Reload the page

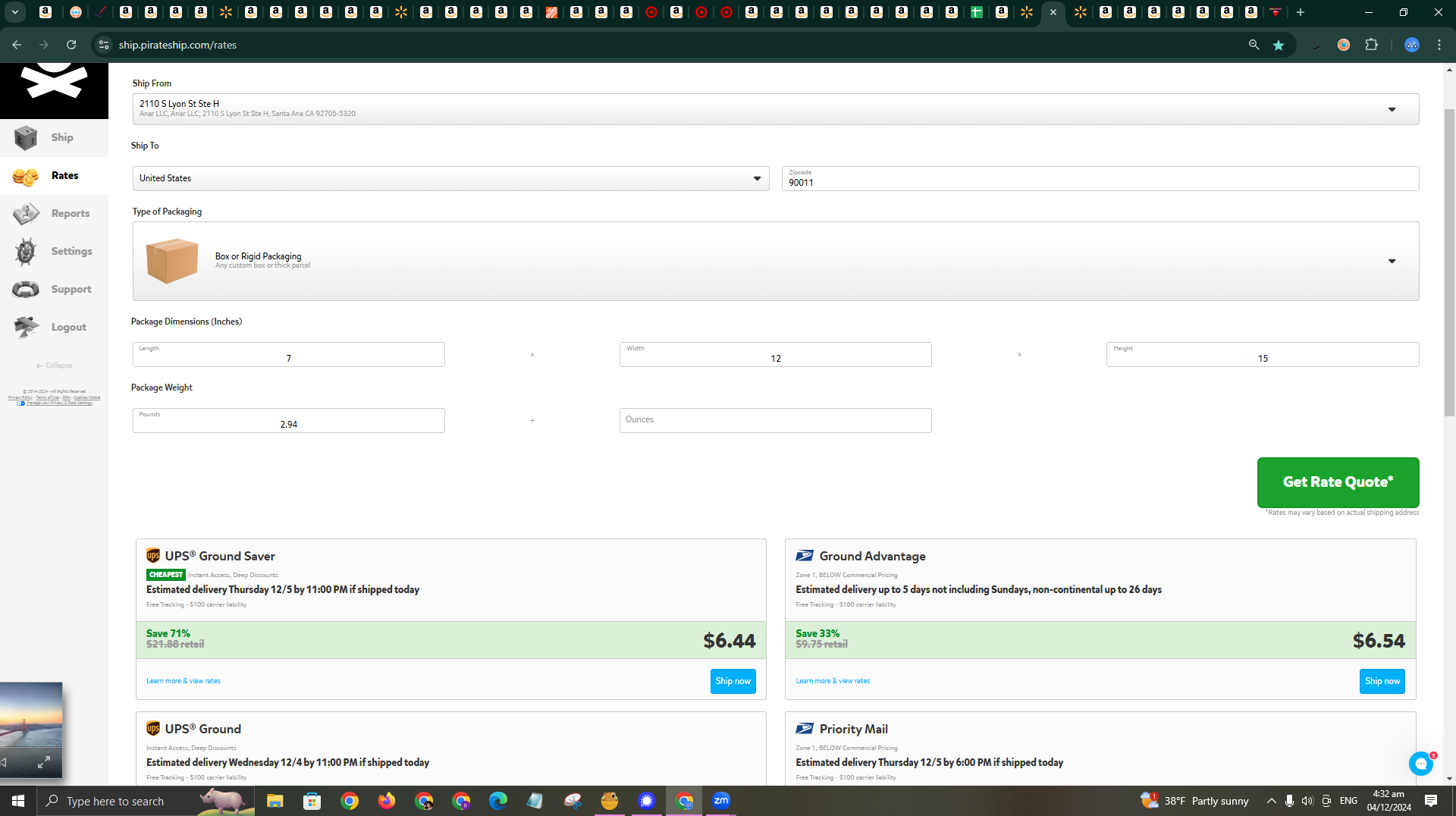pyautogui.click(x=71, y=45)
